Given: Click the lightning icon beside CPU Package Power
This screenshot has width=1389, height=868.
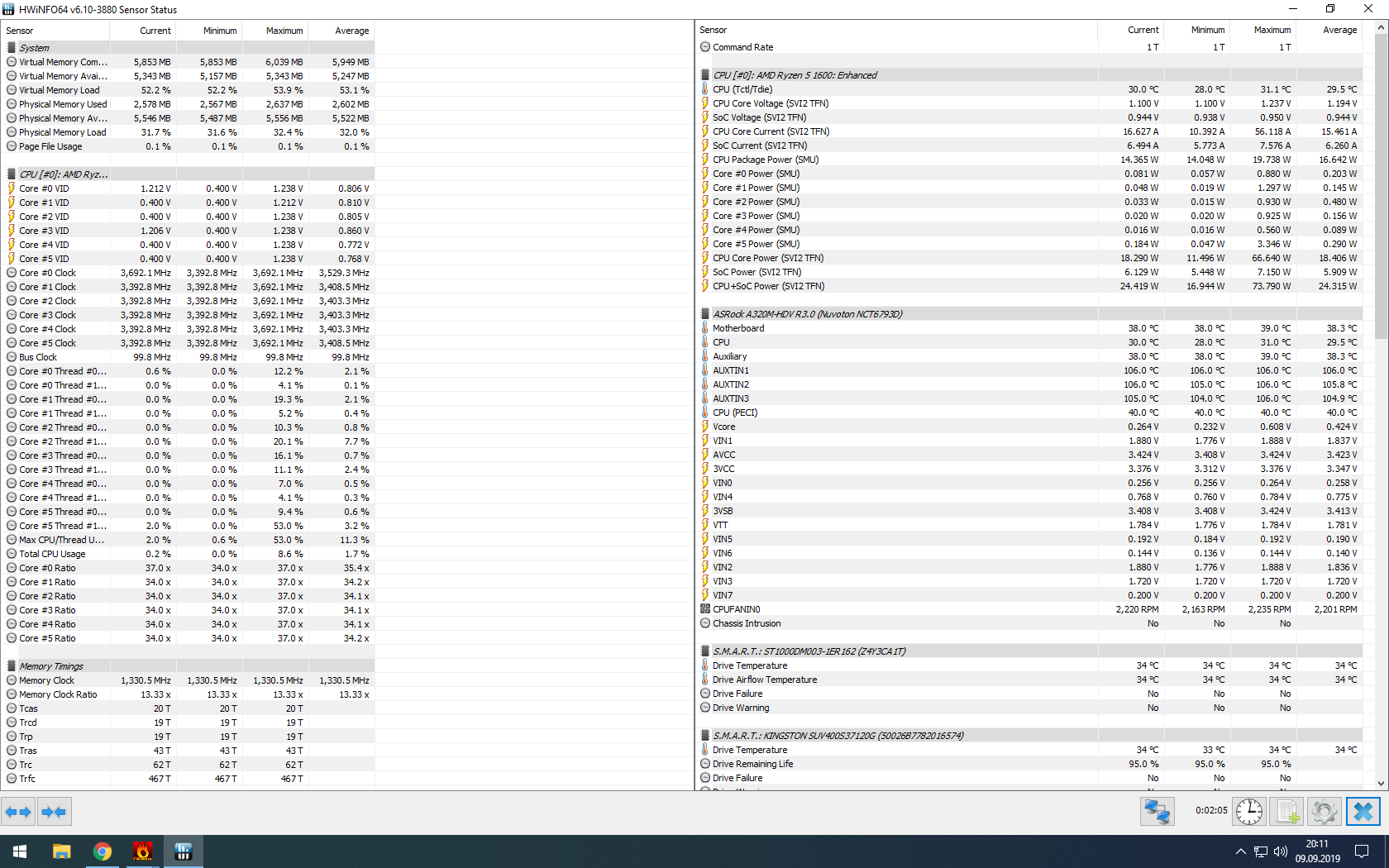Looking at the screenshot, I should pos(705,160).
